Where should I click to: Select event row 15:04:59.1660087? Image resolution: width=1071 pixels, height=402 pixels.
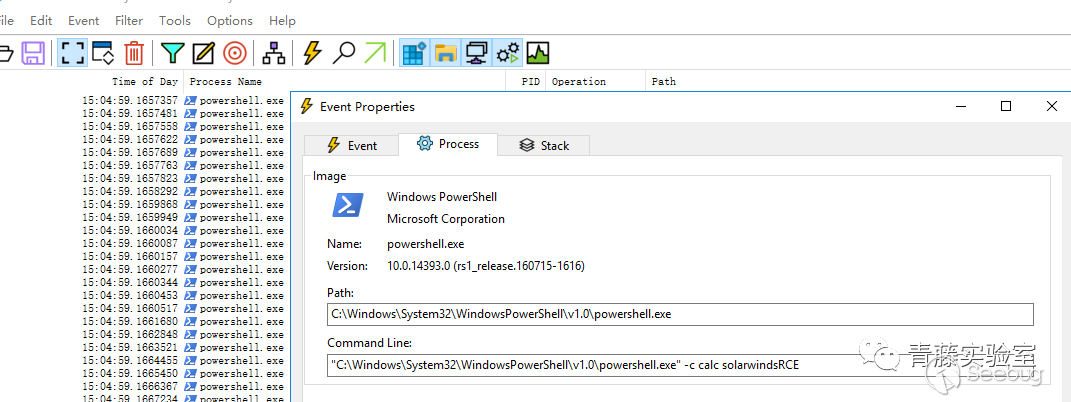(x=183, y=243)
